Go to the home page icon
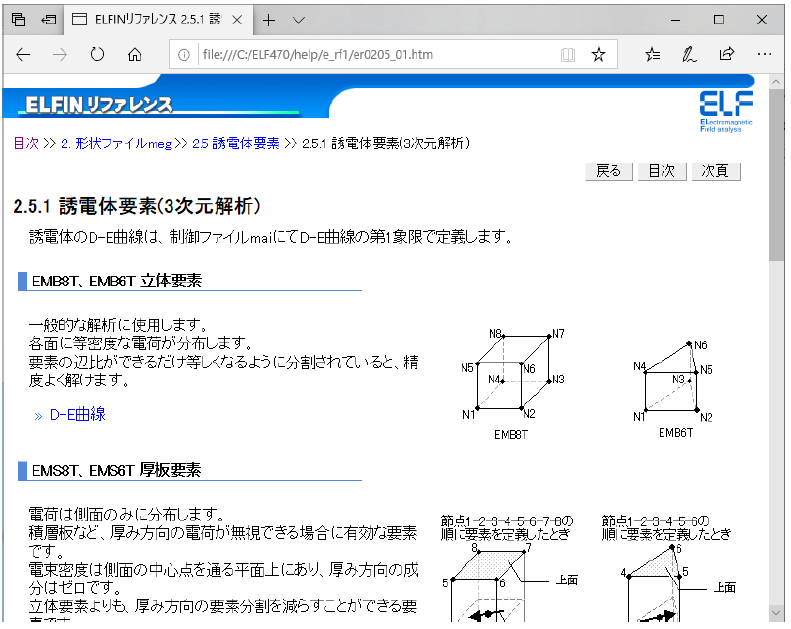791x629 pixels. click(134, 54)
